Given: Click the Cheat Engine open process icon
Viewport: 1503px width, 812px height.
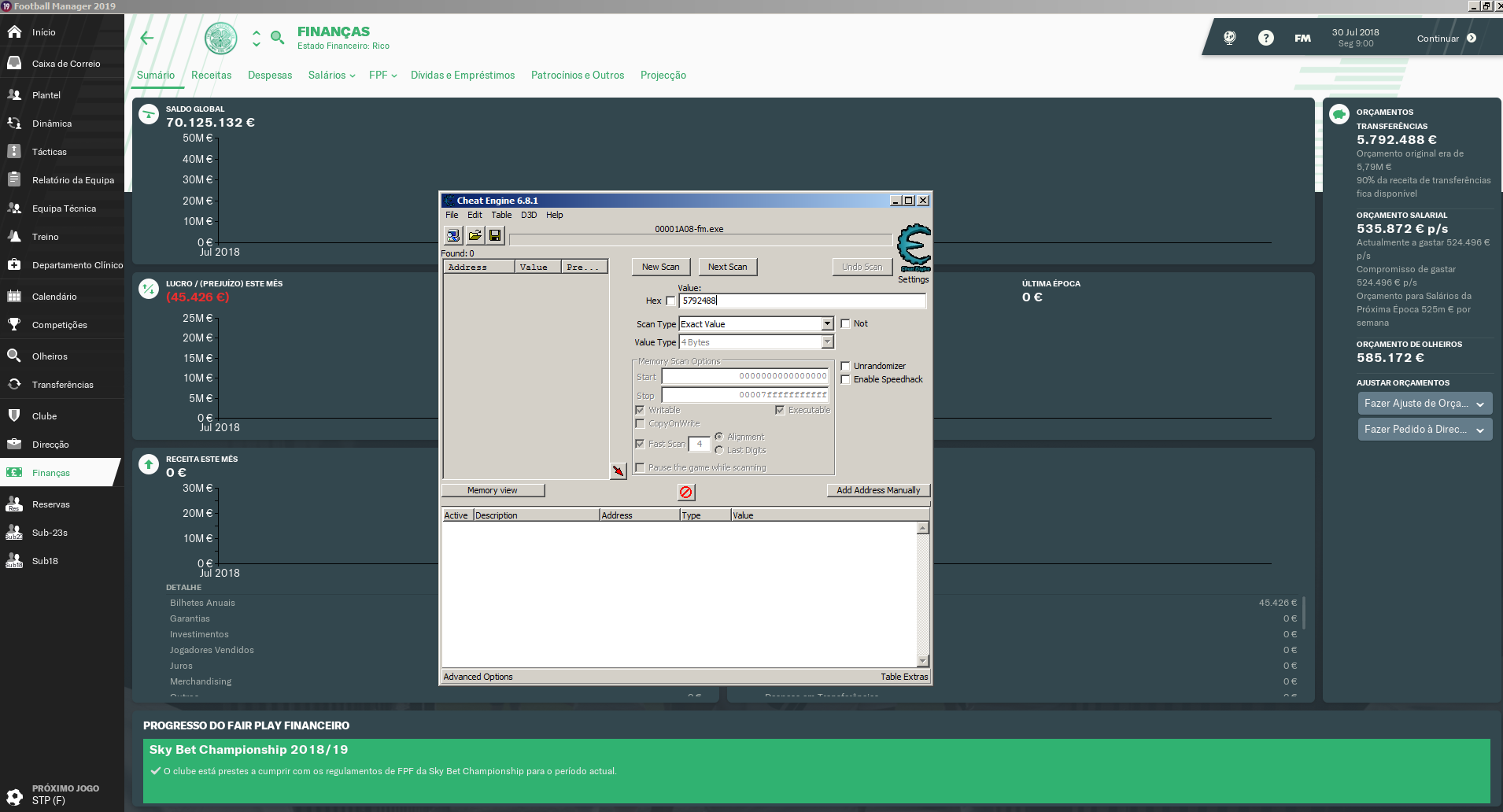Looking at the screenshot, I should [453, 235].
